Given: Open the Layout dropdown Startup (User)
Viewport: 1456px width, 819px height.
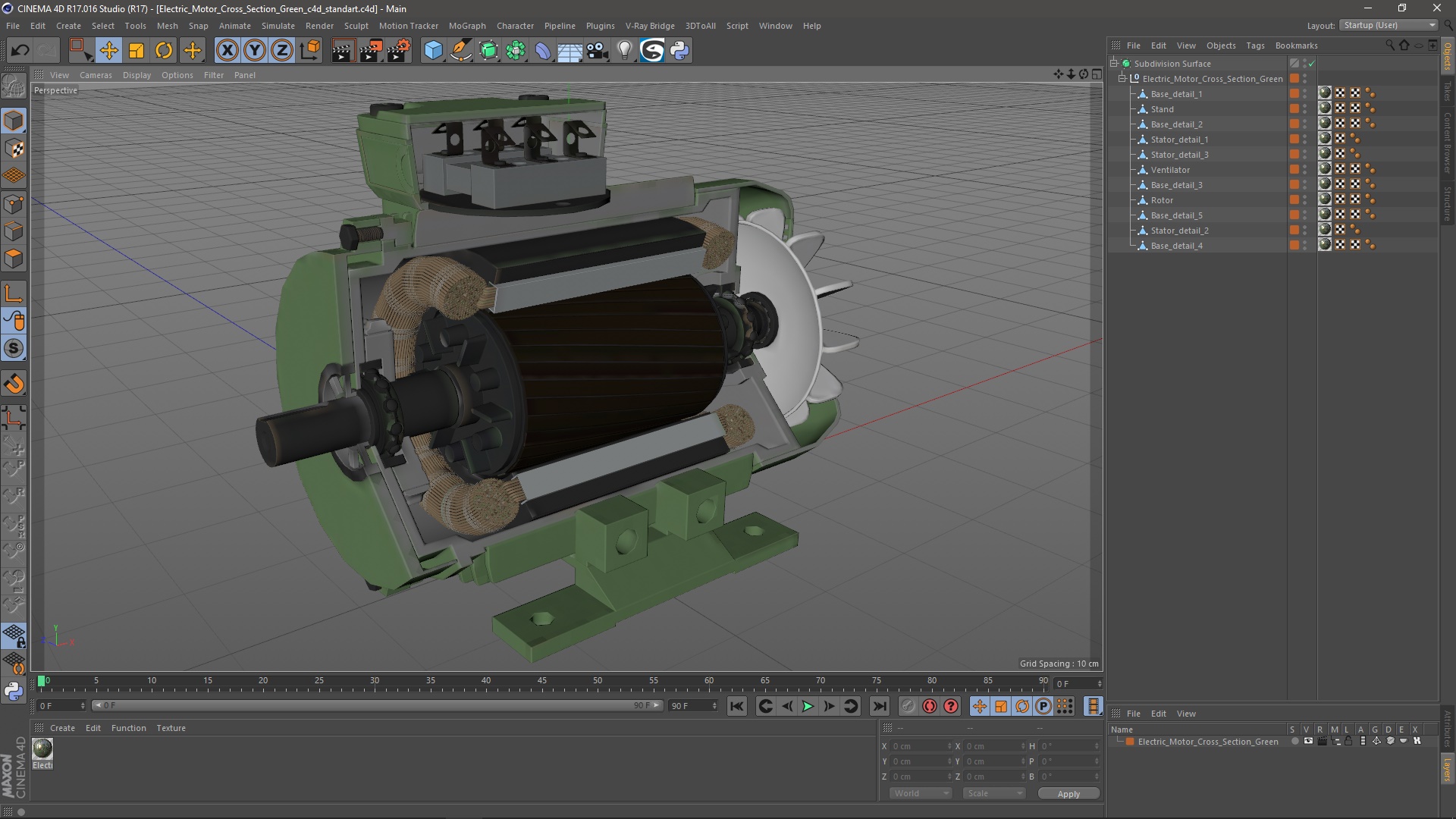Looking at the screenshot, I should pyautogui.click(x=1389, y=25).
